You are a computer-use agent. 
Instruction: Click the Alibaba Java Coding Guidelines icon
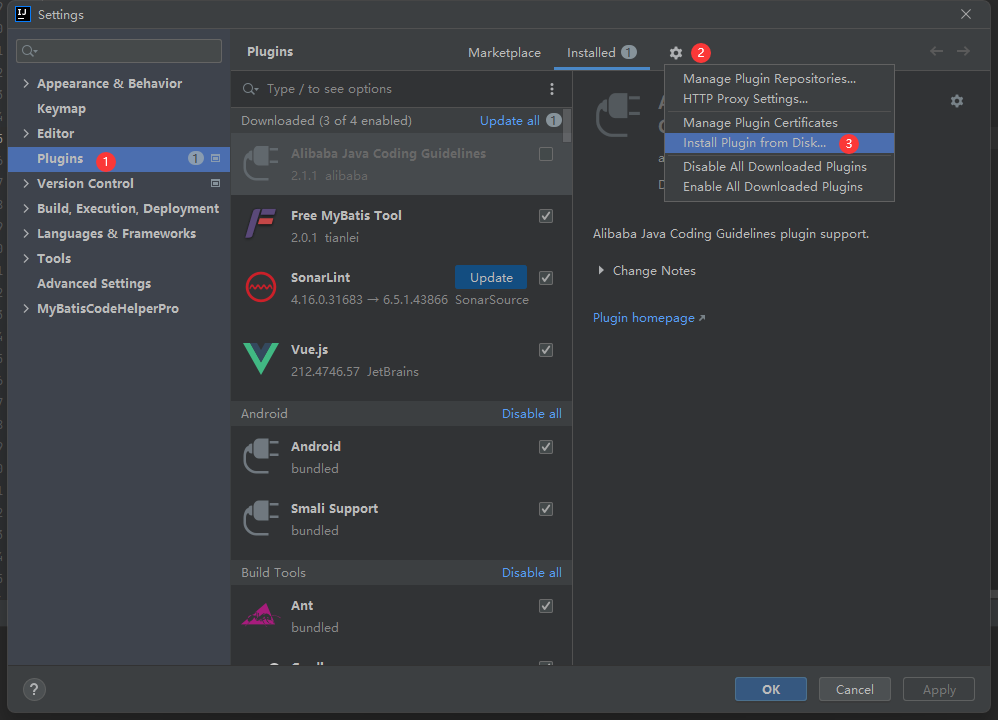(x=261, y=163)
